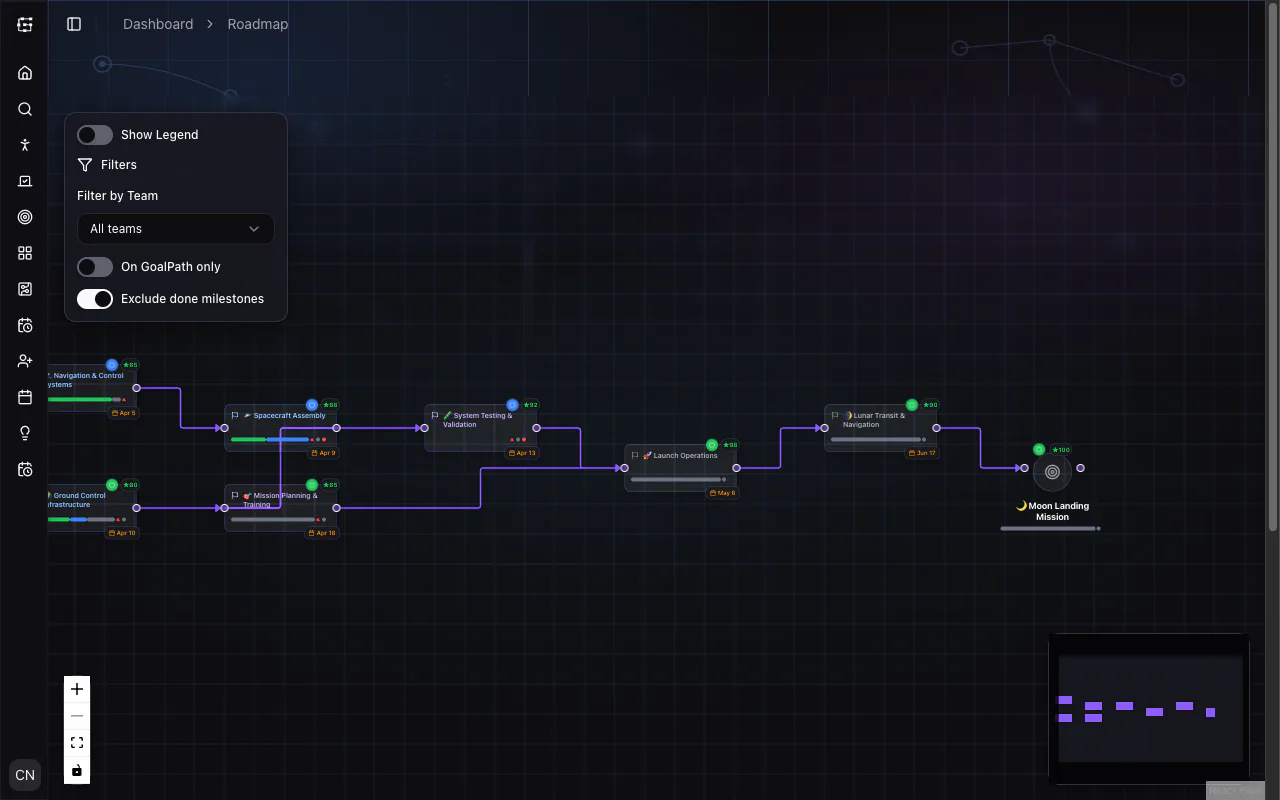Turn on the Show Legend switch
Viewport: 1280px width, 800px height.
click(x=95, y=135)
